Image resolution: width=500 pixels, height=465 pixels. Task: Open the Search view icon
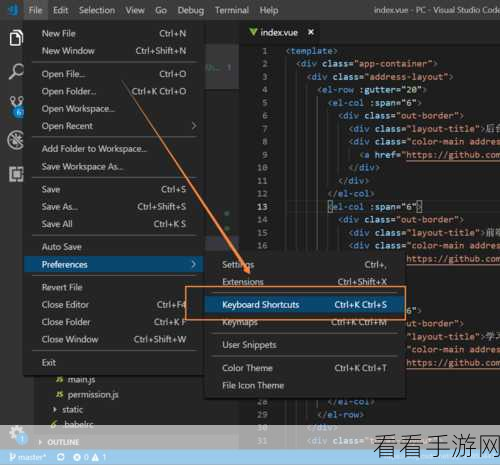click(16, 71)
